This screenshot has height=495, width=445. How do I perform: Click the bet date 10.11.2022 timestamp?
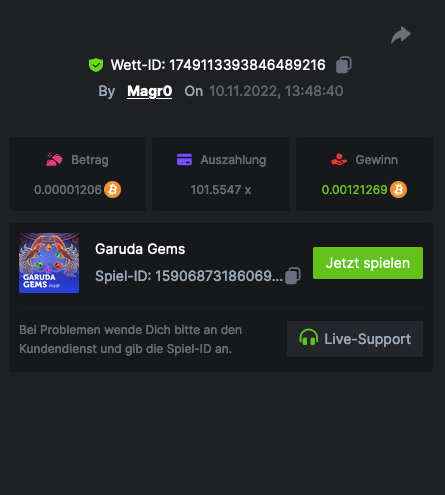[276, 91]
